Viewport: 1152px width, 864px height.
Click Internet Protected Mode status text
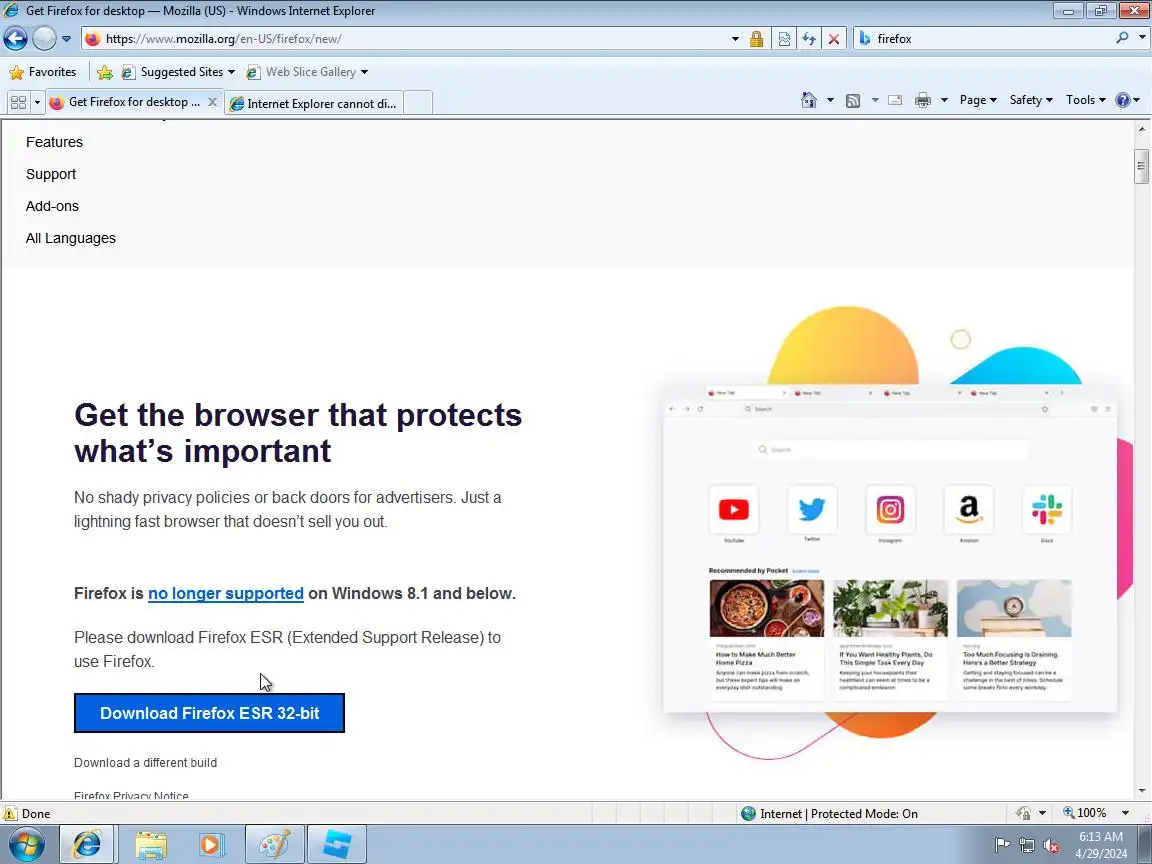(x=838, y=813)
